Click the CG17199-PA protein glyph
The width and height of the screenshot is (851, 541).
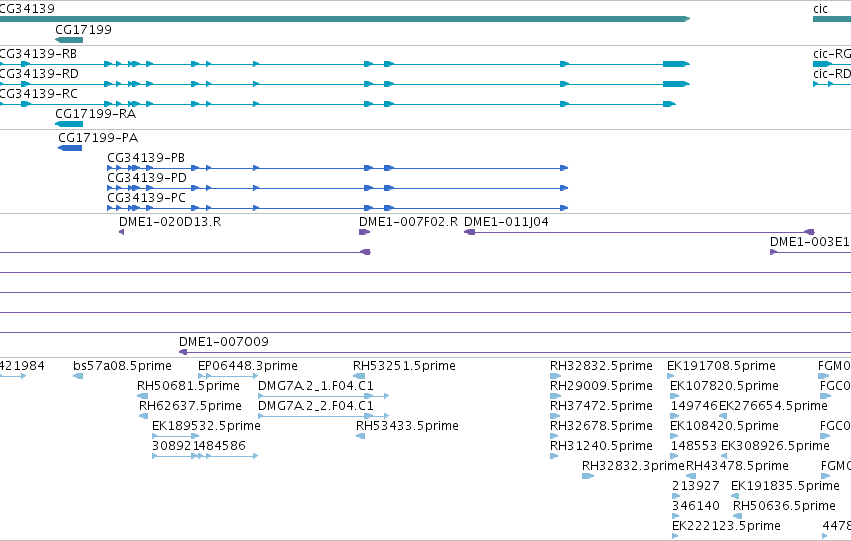[x=70, y=148]
